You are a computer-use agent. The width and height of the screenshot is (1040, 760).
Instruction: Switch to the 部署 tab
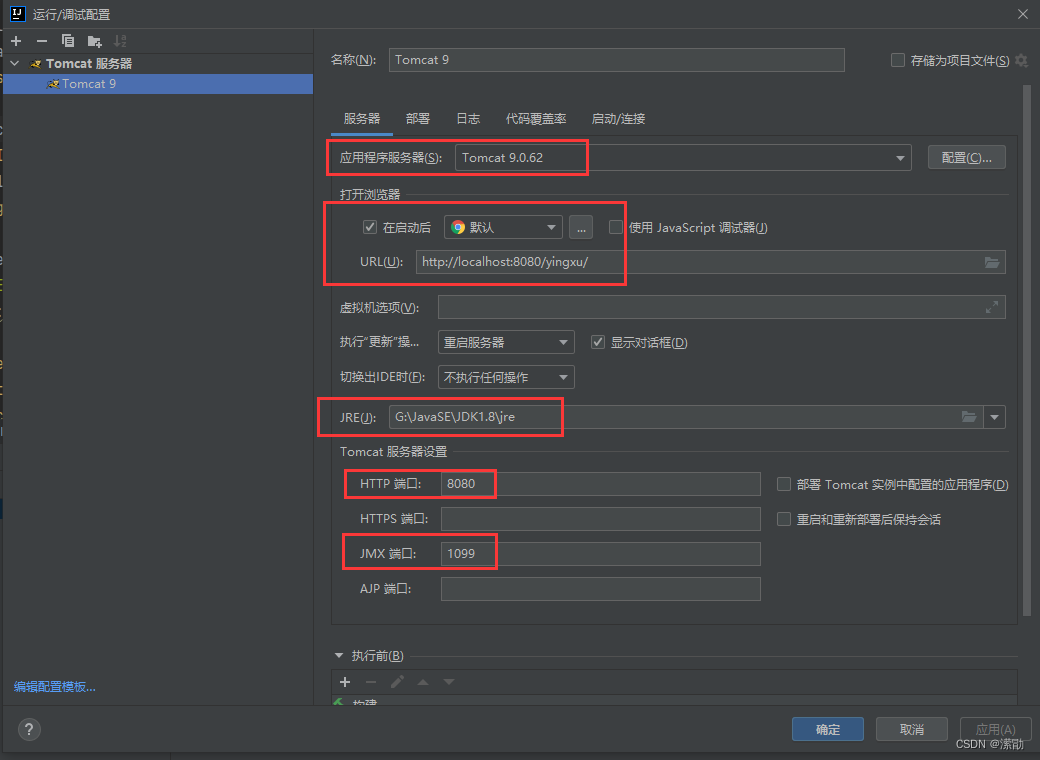[418, 119]
